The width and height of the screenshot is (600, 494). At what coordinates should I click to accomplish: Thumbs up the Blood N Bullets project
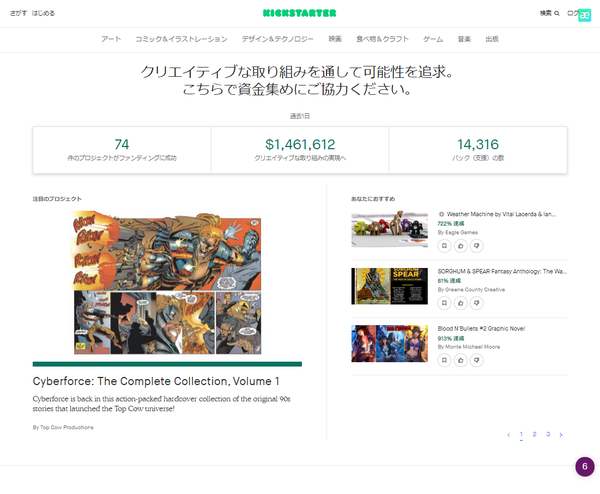tap(461, 360)
